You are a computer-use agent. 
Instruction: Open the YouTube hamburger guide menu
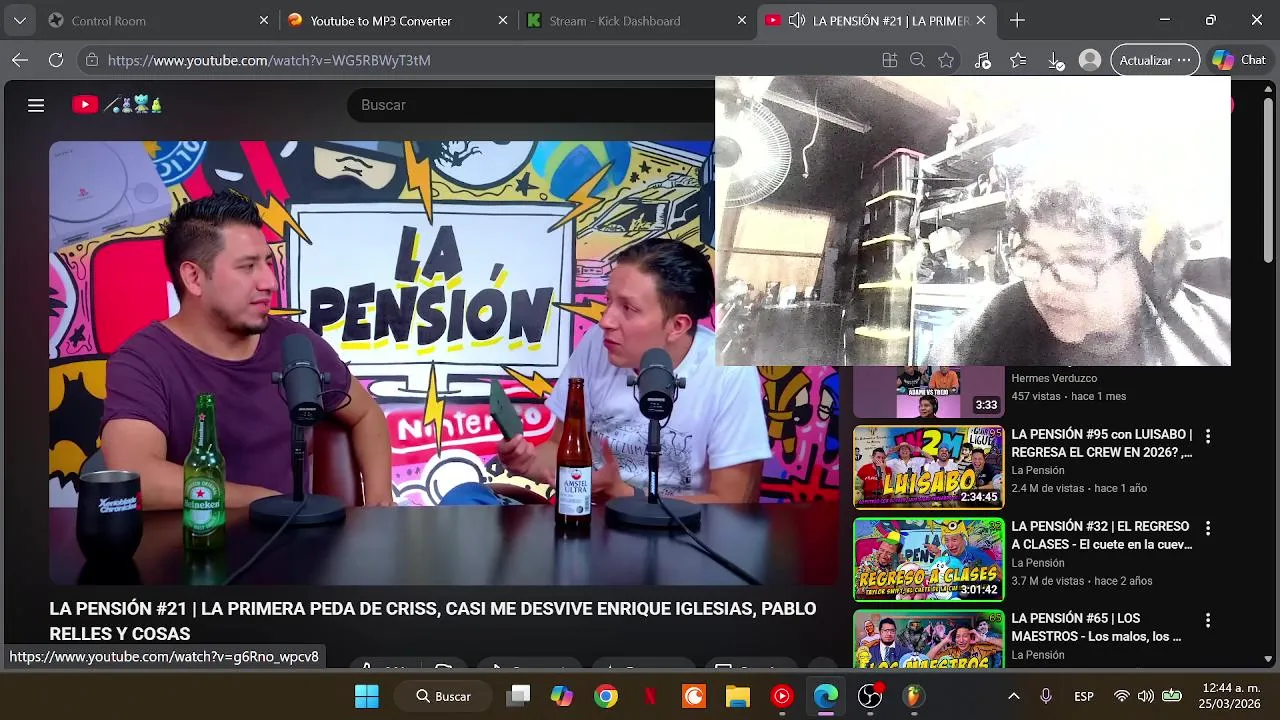tap(36, 105)
